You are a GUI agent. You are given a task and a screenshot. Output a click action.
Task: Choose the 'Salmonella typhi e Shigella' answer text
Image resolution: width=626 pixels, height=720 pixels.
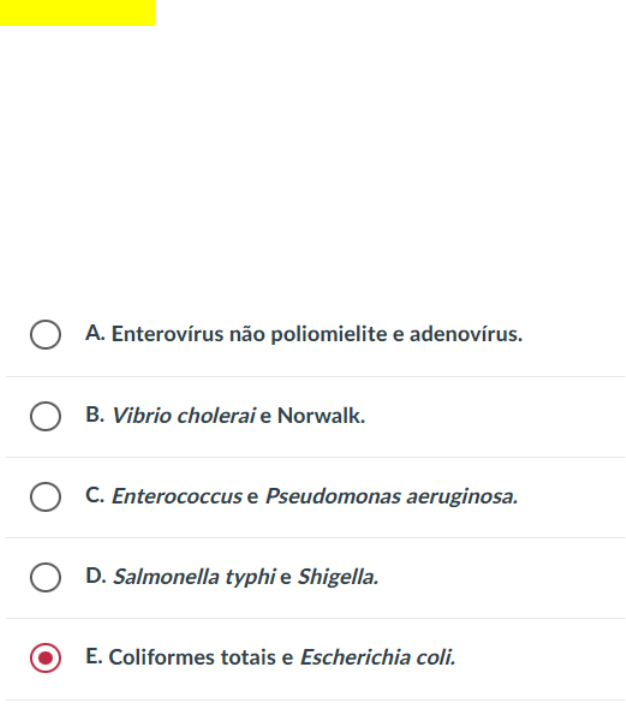[x=246, y=578]
